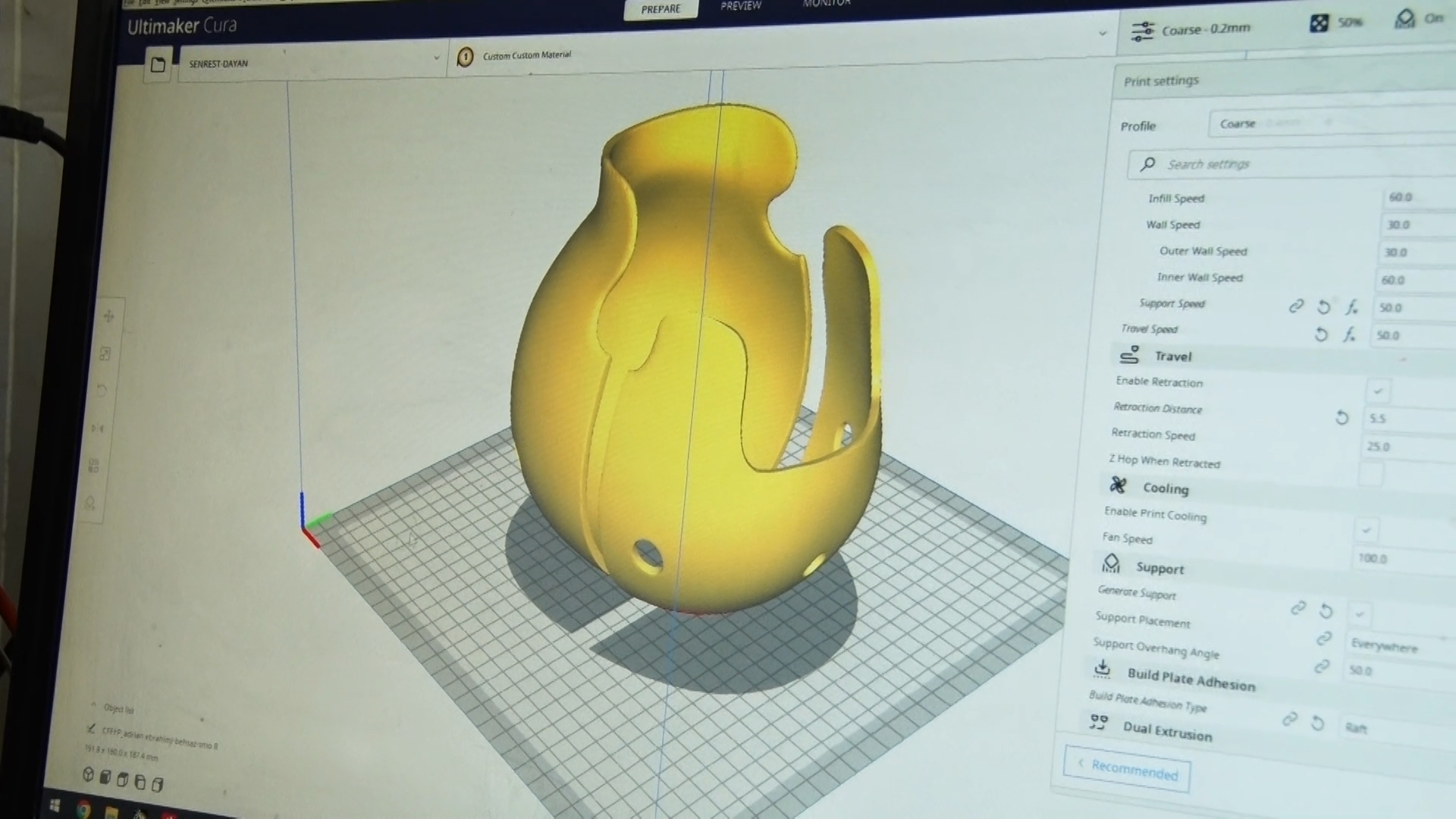This screenshot has height=819, width=1456.
Task: Click the link icon beside Support Speed
Action: (x=1296, y=306)
